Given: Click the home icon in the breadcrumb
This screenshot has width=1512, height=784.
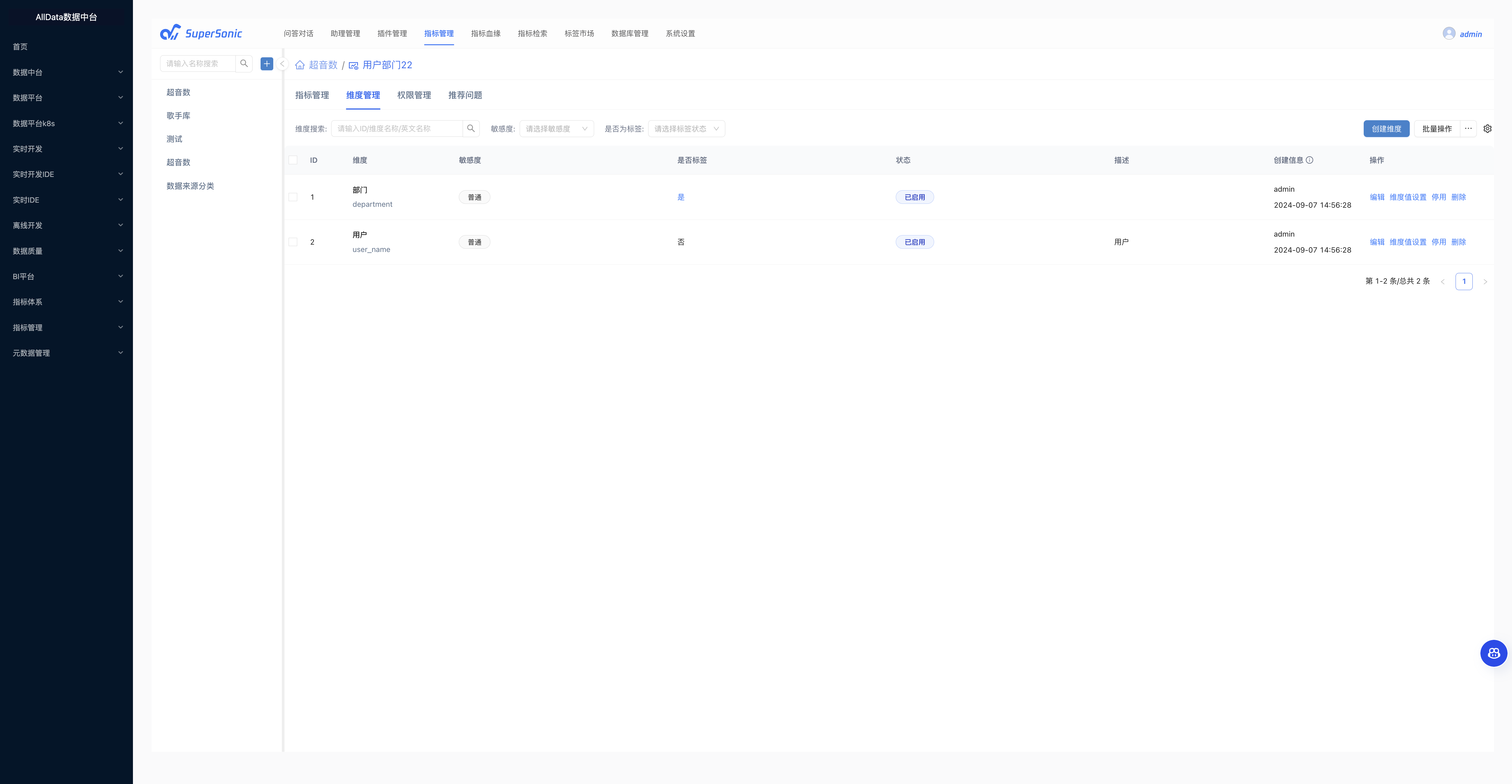Looking at the screenshot, I should tap(300, 65).
